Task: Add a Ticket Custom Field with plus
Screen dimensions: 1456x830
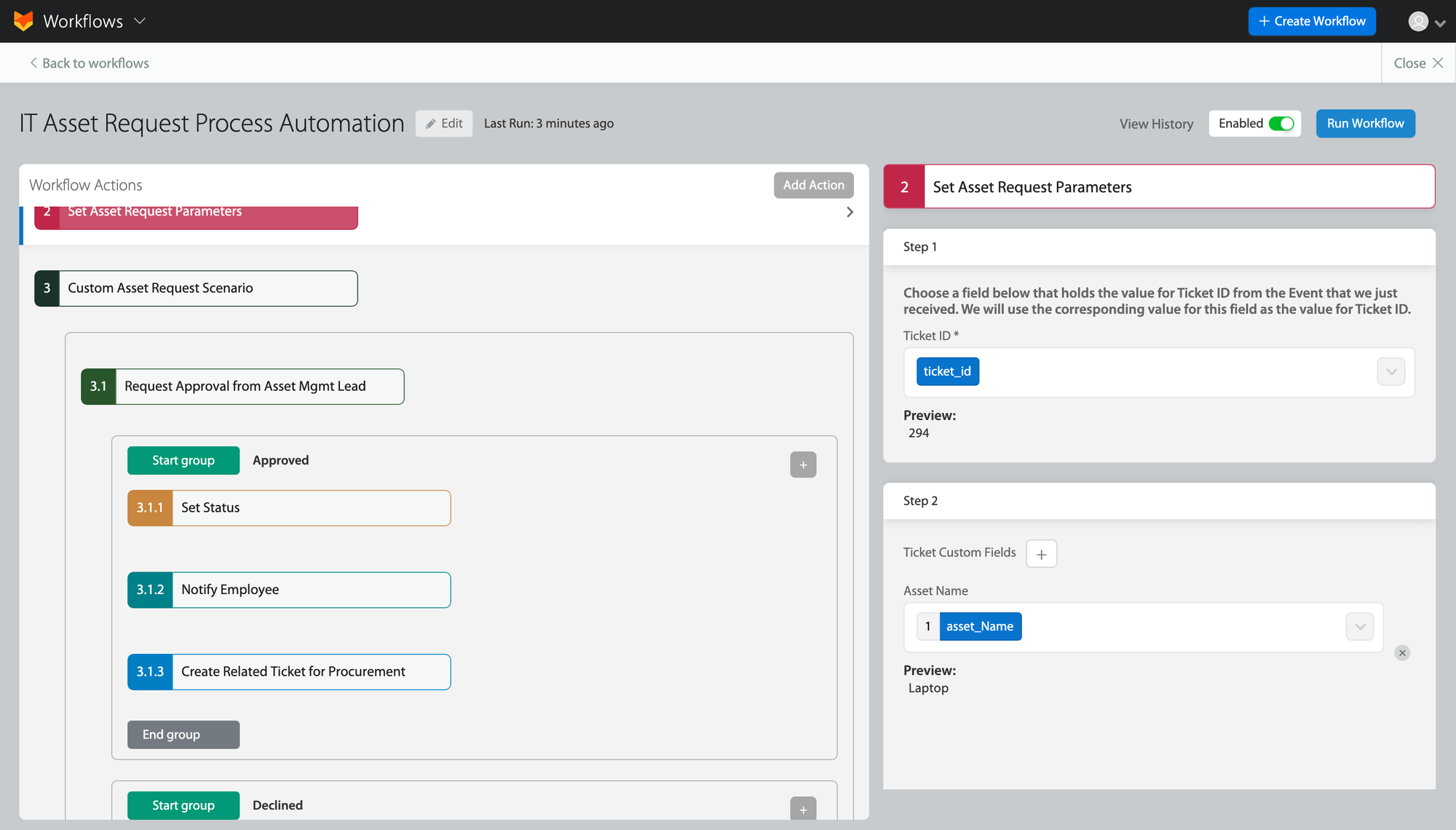Action: click(x=1041, y=554)
